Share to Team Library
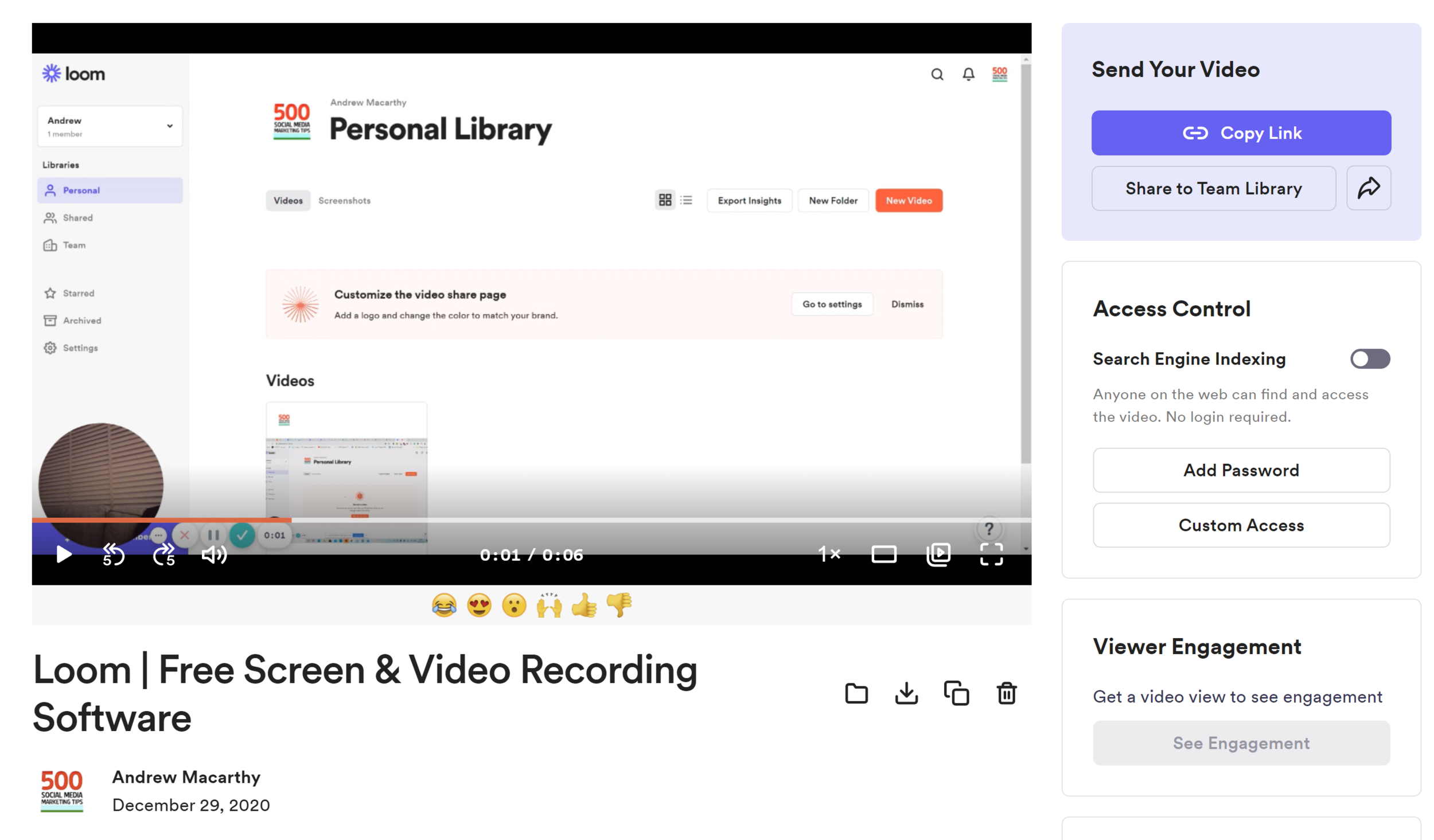Screen dimensions: 1434x840 coord(1213,188)
